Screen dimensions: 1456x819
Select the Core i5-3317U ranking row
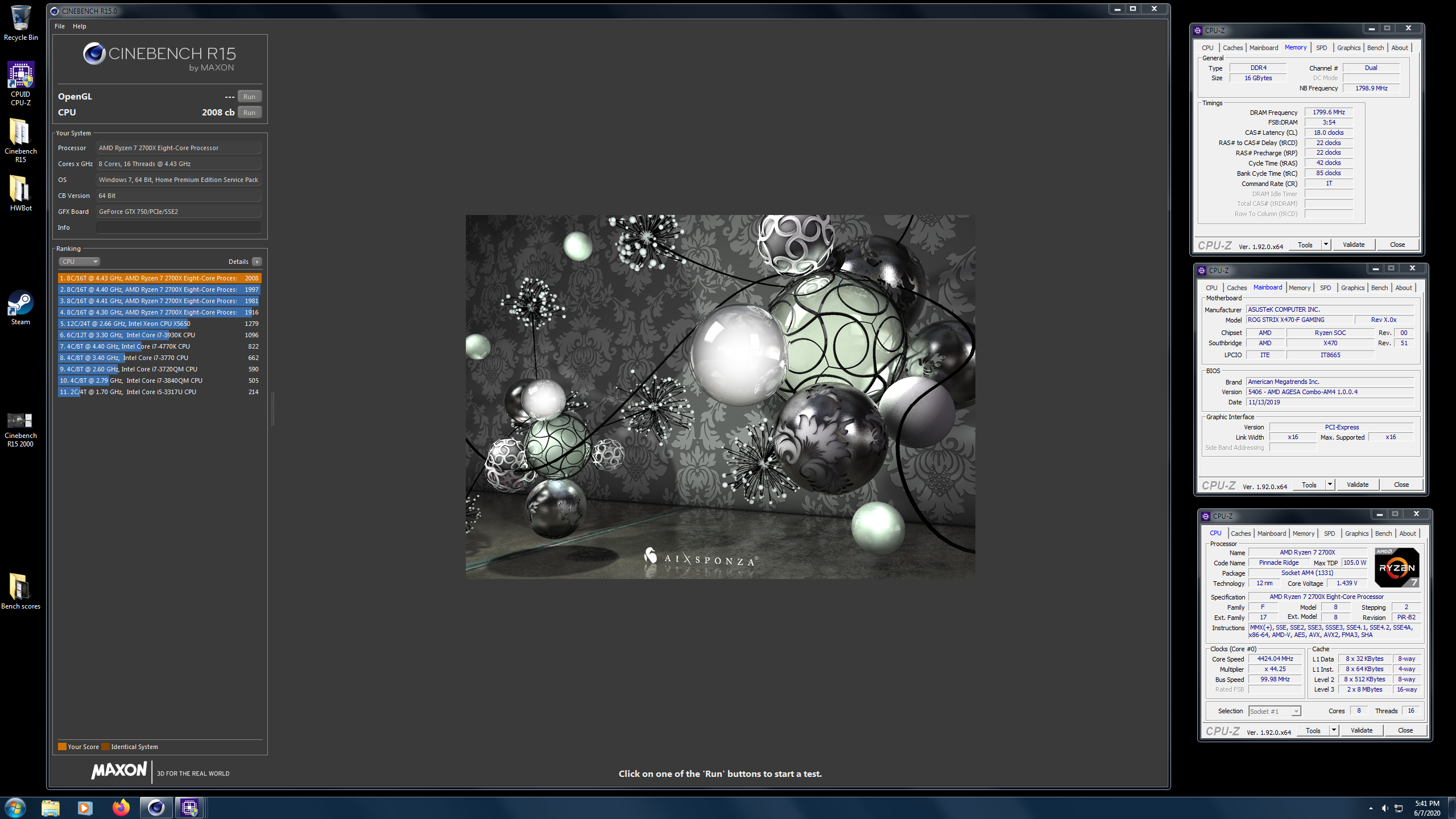tap(159, 392)
